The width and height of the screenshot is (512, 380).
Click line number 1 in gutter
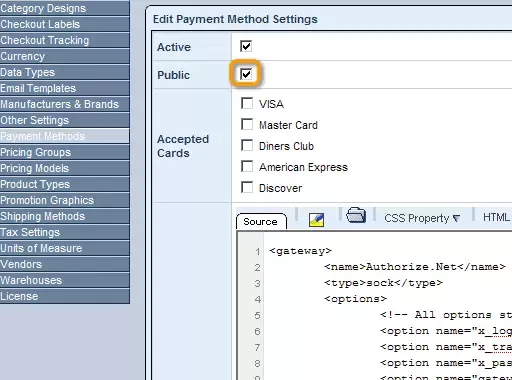258,252
